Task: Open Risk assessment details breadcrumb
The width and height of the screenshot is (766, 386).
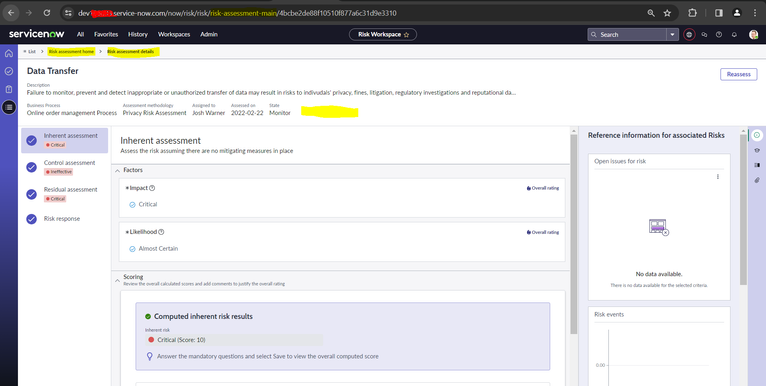Action: [x=130, y=51]
